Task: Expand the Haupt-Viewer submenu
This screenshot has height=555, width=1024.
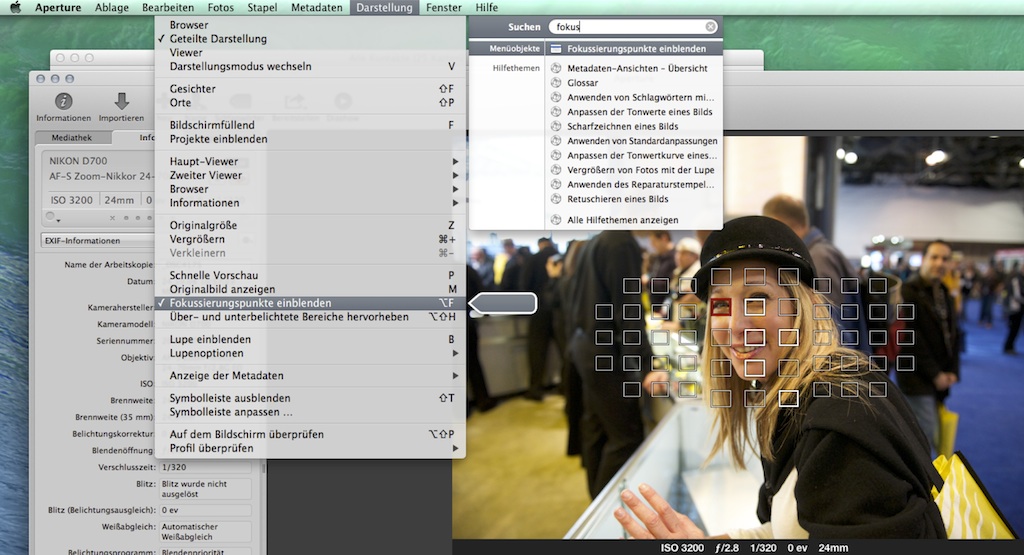Action: point(310,161)
